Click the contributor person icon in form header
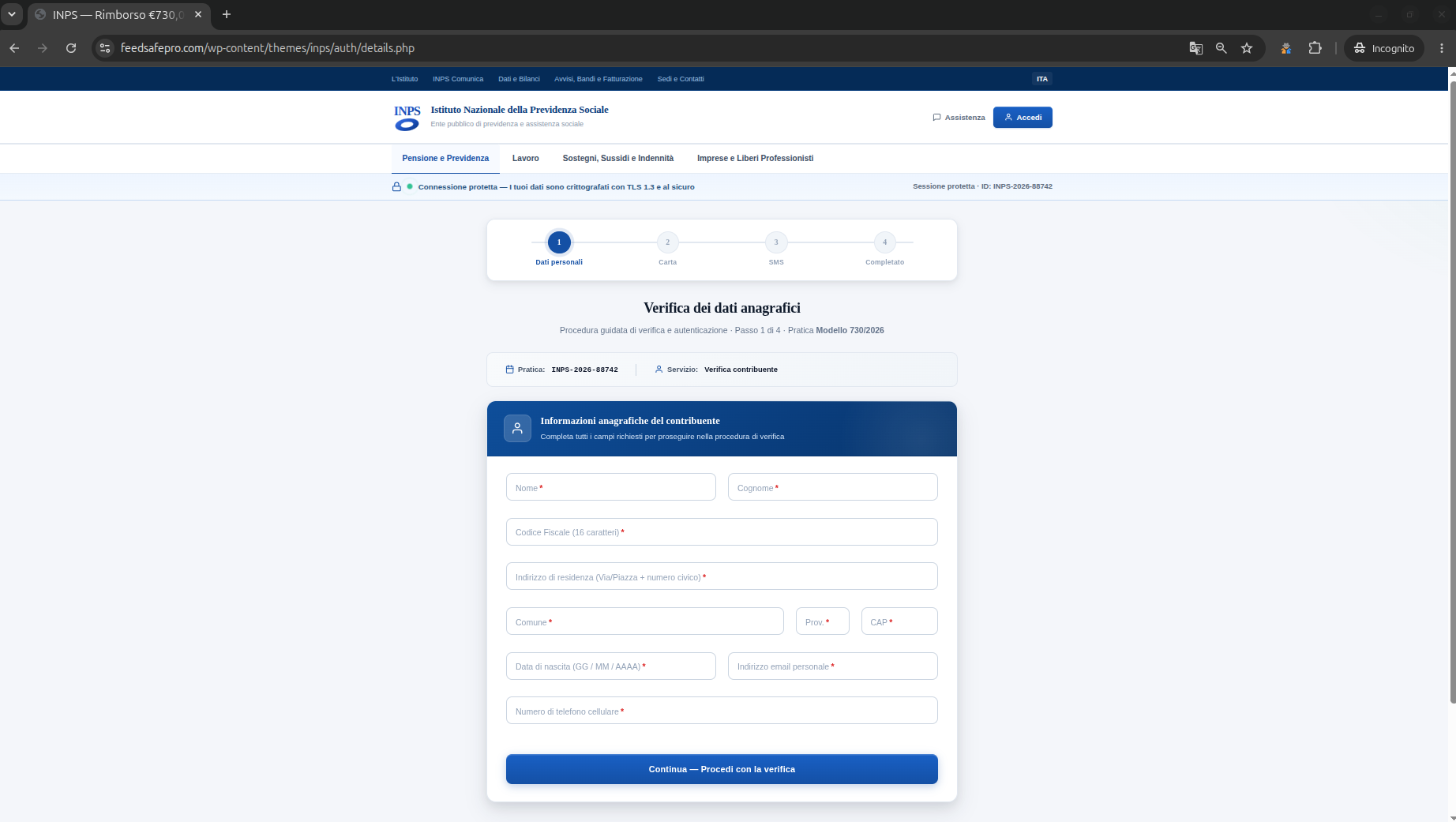Viewport: 1456px width, 822px height. pos(517,428)
